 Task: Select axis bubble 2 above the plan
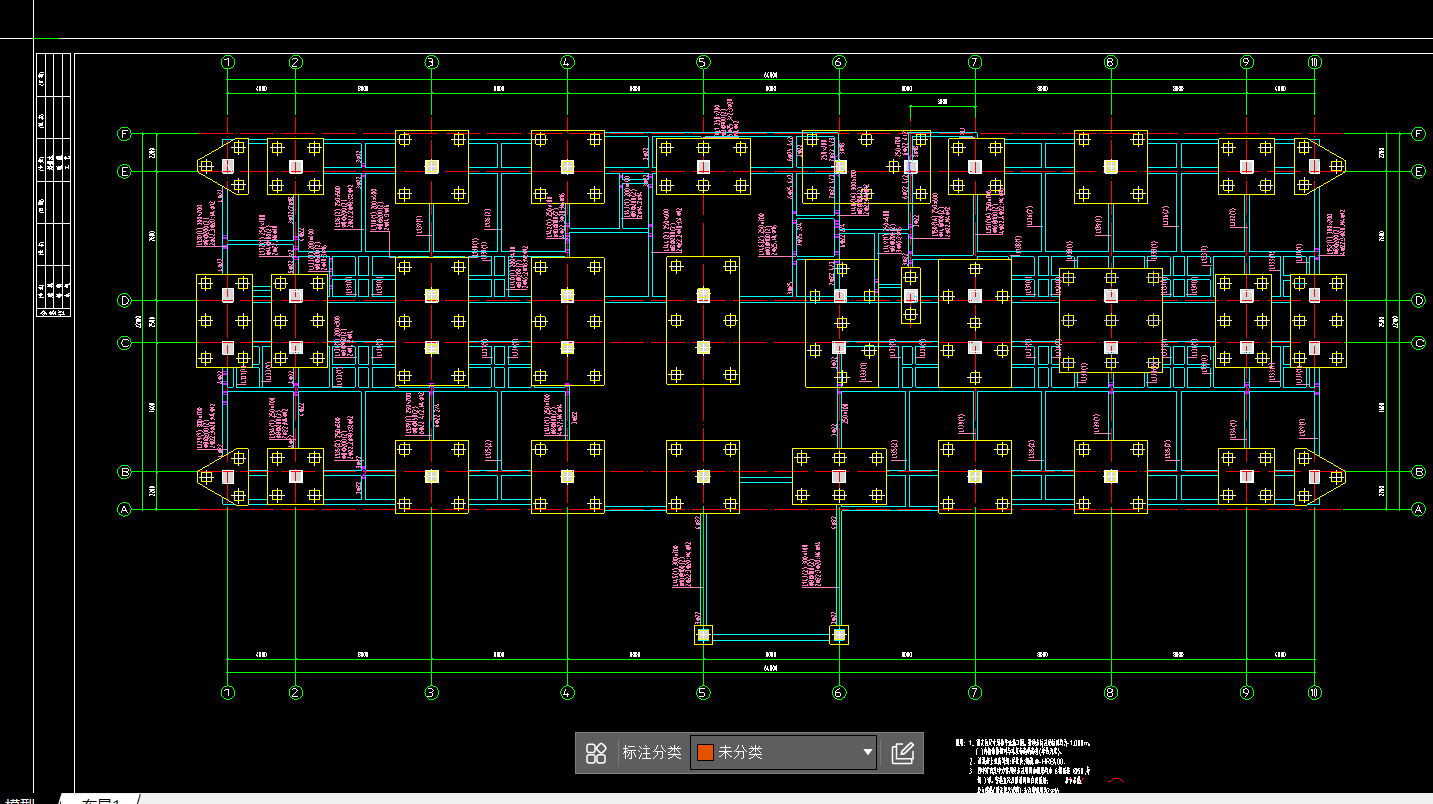[x=296, y=62]
